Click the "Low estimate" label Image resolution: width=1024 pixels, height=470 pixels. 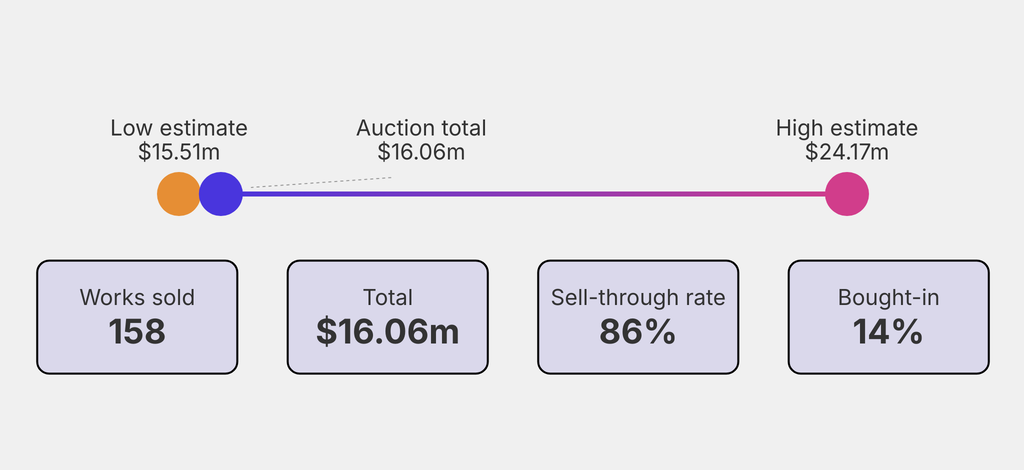[x=179, y=128]
